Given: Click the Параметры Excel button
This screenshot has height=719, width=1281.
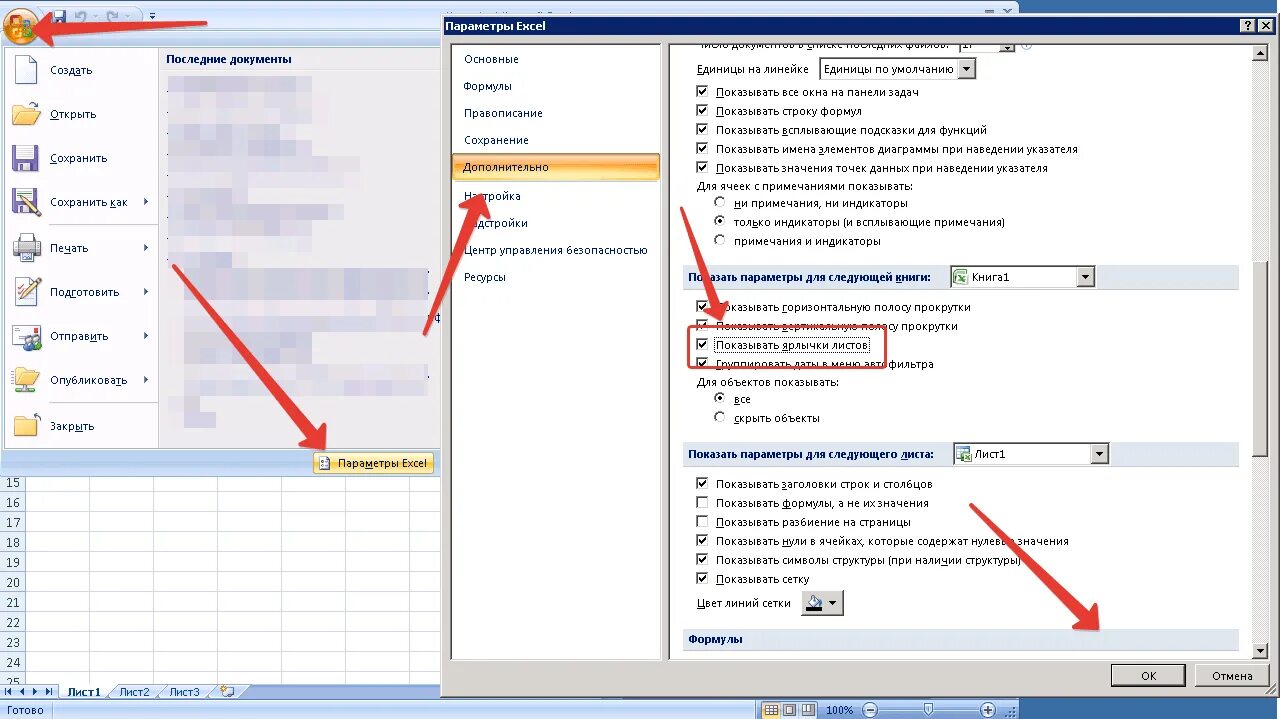Looking at the screenshot, I should 373,463.
